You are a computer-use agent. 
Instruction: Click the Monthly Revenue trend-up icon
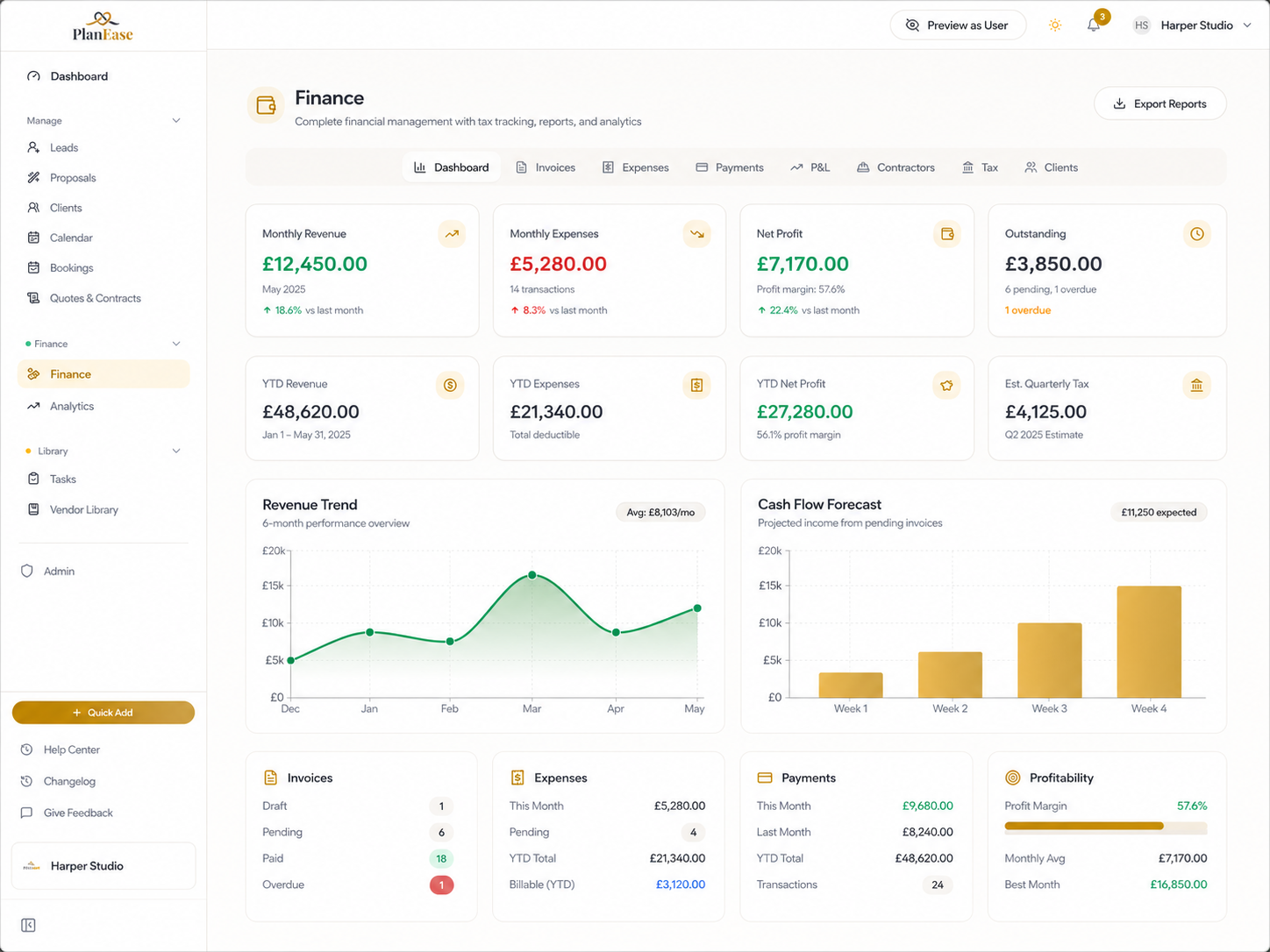pos(452,234)
